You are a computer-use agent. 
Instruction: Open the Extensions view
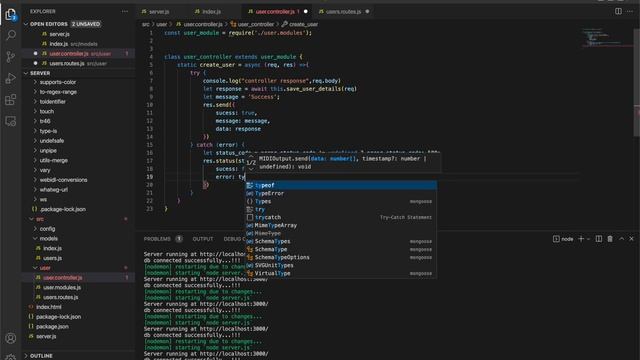tap(11, 100)
